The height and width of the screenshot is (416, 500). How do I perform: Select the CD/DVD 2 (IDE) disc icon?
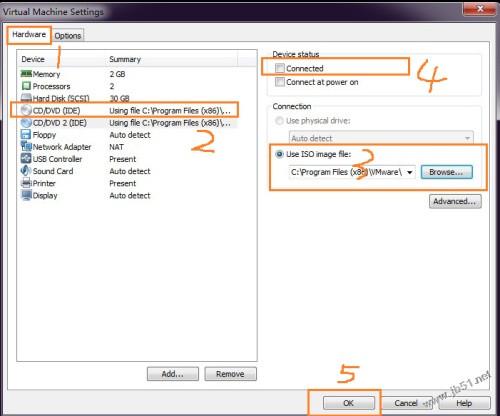pos(26,123)
